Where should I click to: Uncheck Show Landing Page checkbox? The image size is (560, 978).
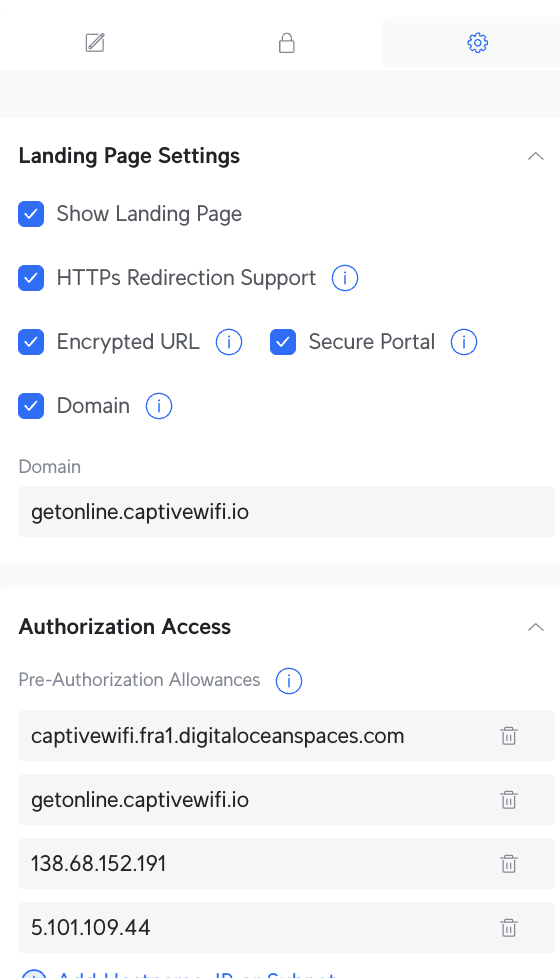coord(31,214)
